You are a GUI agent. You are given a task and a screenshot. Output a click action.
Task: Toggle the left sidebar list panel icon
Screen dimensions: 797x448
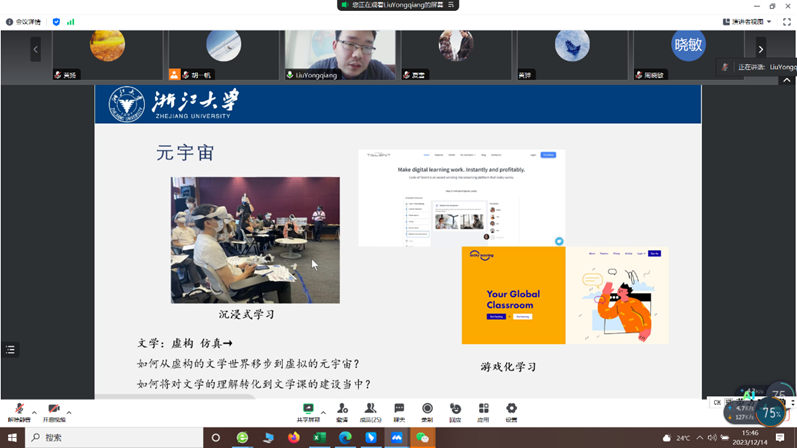pyautogui.click(x=10, y=350)
